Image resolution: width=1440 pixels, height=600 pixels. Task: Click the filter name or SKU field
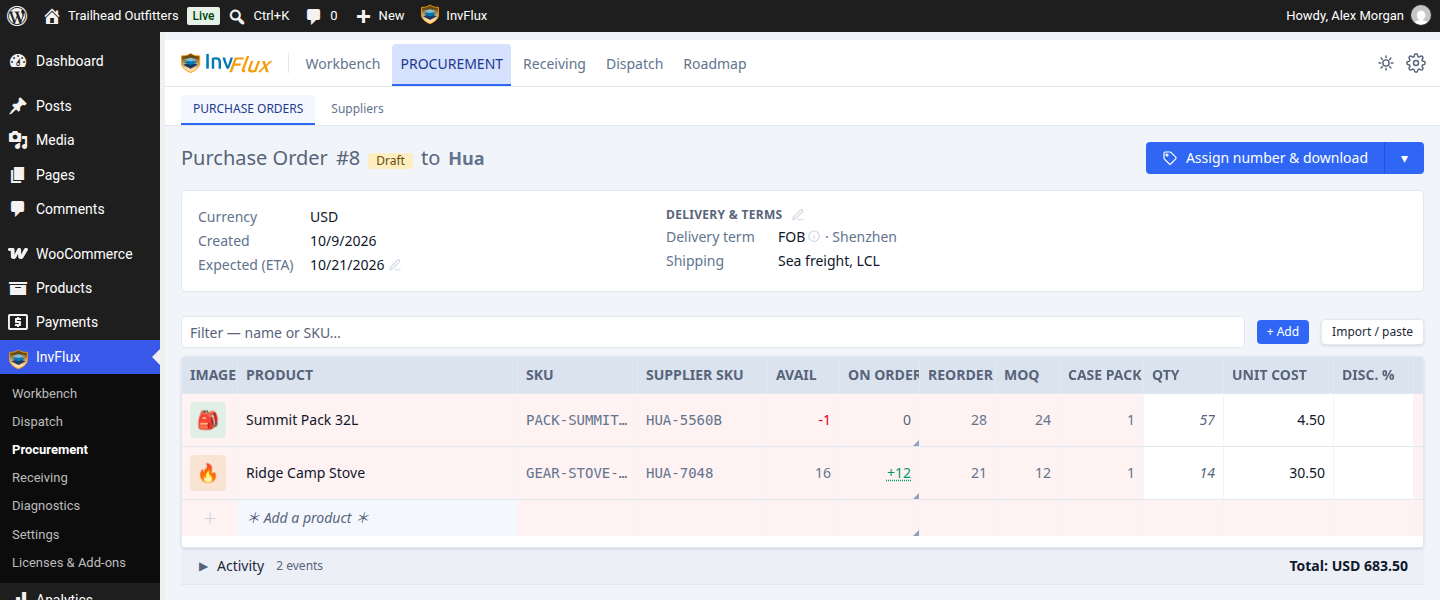(x=713, y=333)
